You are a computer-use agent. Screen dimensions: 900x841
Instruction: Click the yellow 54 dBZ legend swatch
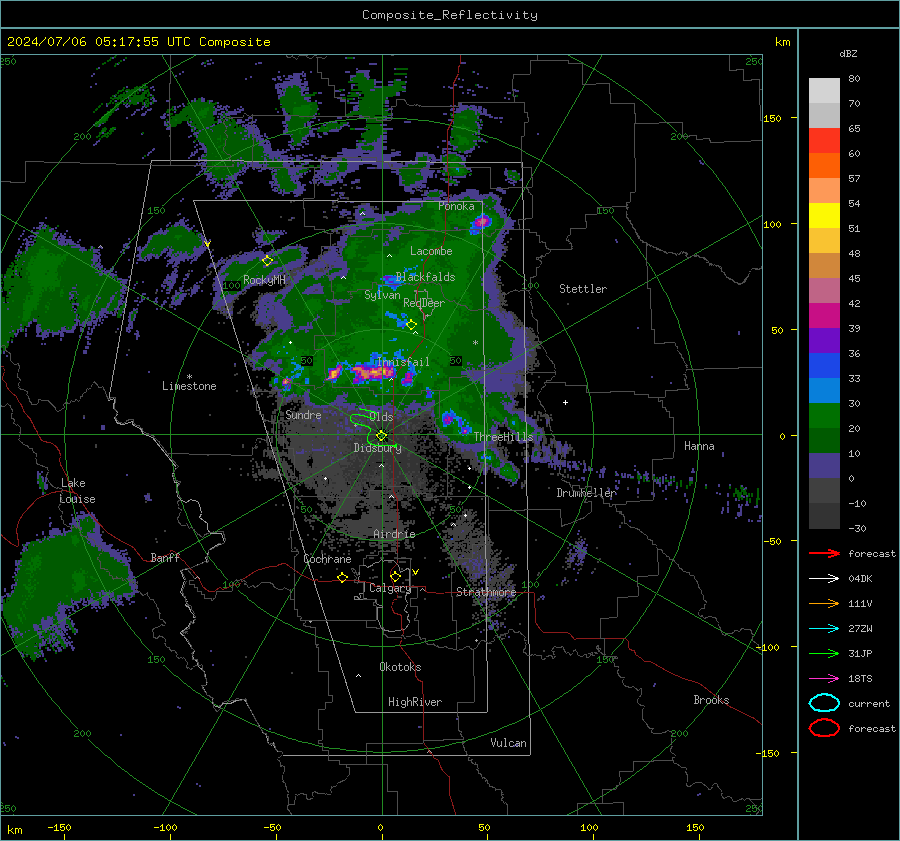pos(824,216)
